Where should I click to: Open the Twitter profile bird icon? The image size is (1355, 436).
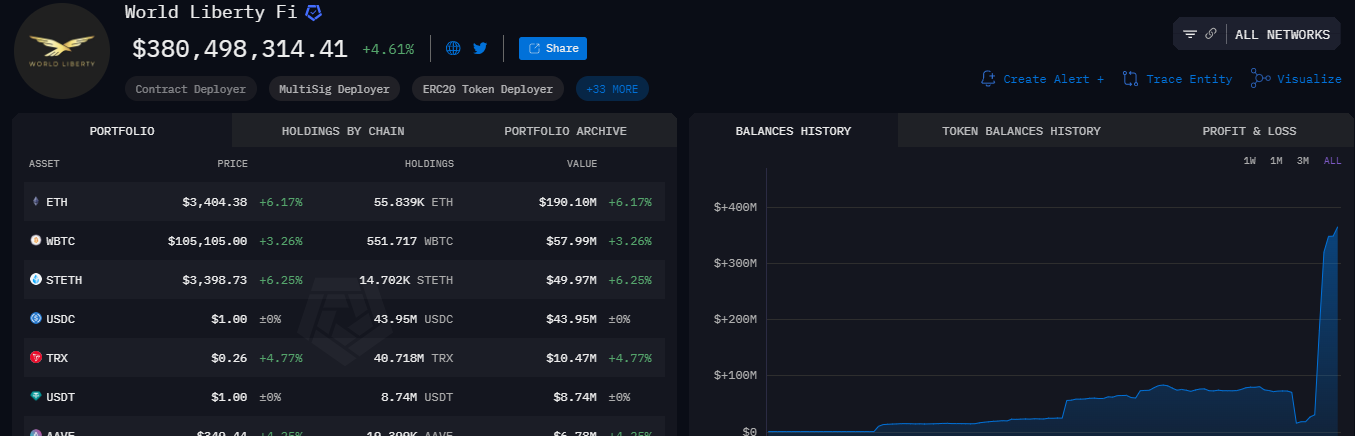tap(480, 48)
